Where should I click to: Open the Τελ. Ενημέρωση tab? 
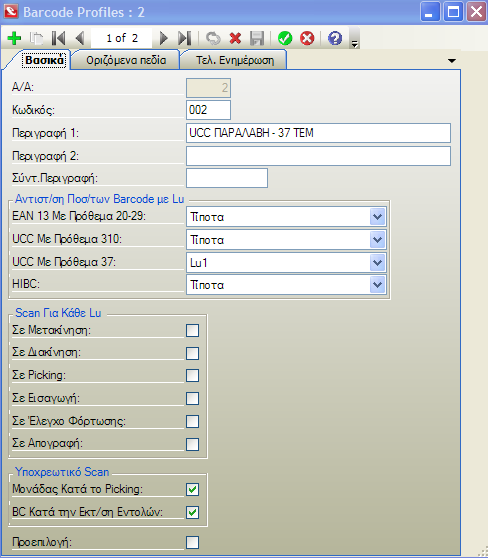[x=235, y=60]
